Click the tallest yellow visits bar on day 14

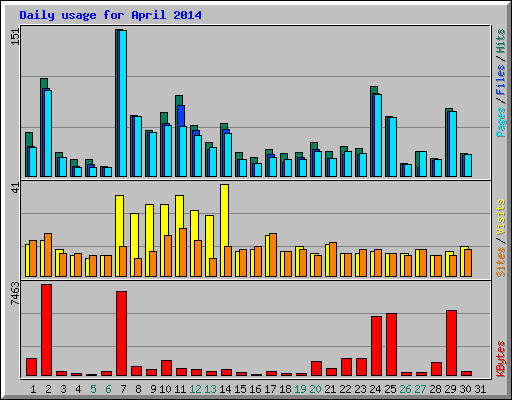[x=224, y=215]
